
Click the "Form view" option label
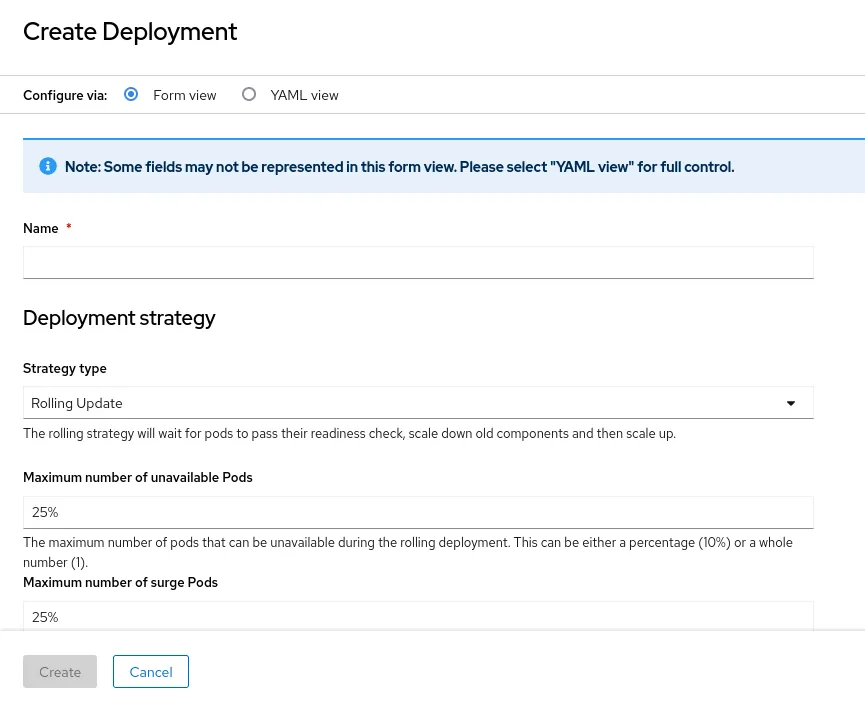point(184,96)
